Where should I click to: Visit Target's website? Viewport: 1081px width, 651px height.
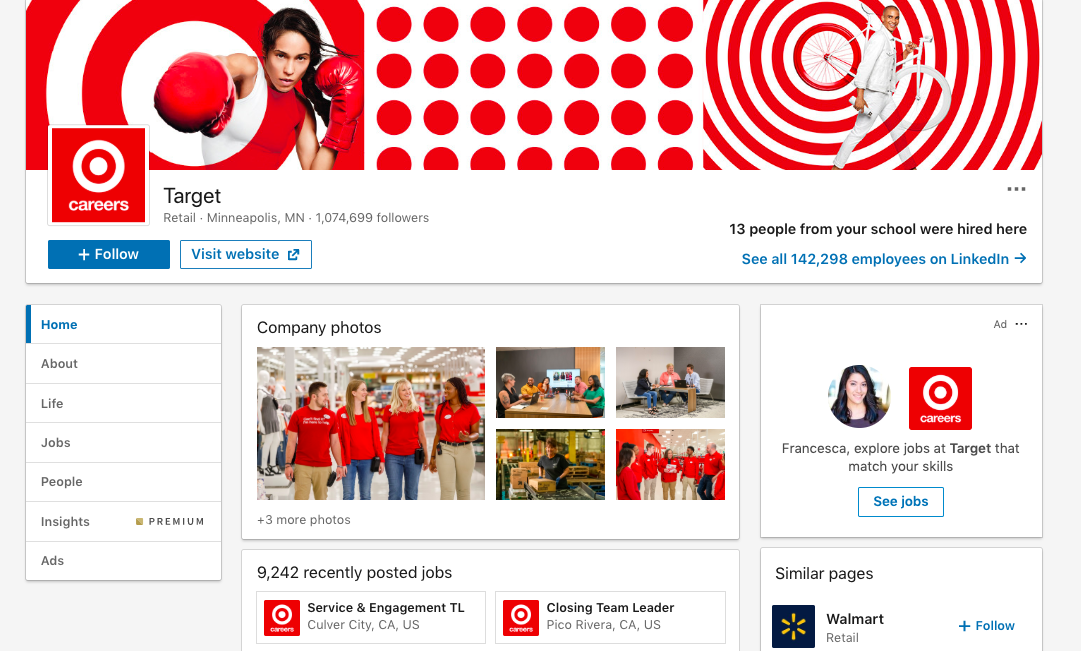coord(245,254)
